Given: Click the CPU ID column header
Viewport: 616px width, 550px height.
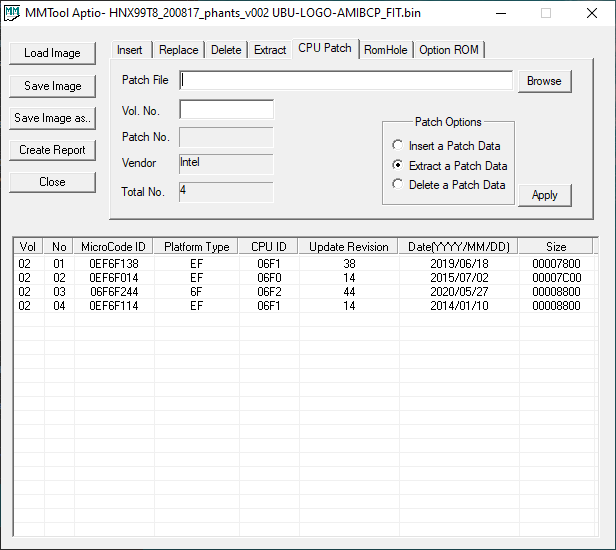Looking at the screenshot, I should 269,247.
